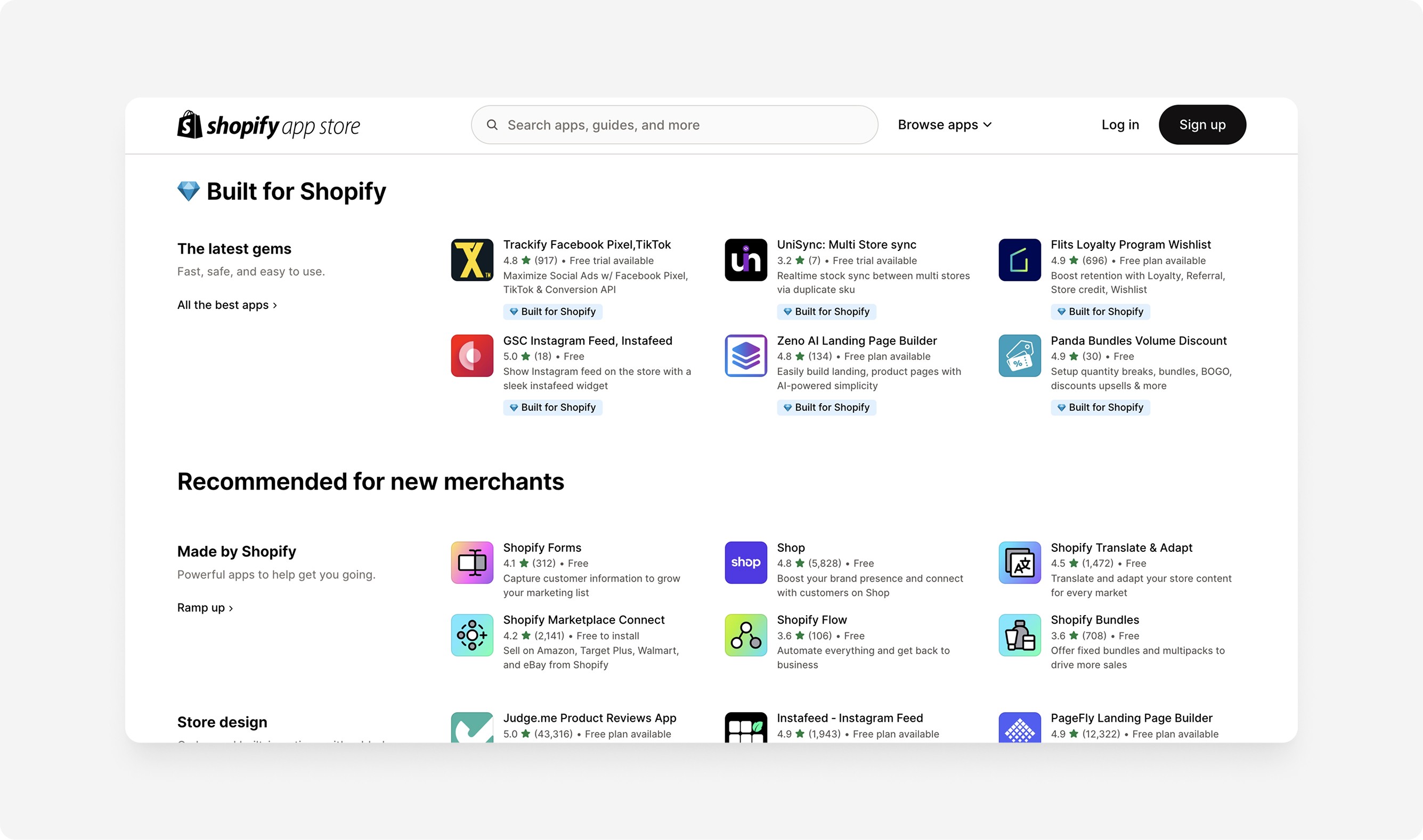The height and width of the screenshot is (840, 1423).
Task: Open the Shopify Bundles title link
Action: coord(1095,620)
